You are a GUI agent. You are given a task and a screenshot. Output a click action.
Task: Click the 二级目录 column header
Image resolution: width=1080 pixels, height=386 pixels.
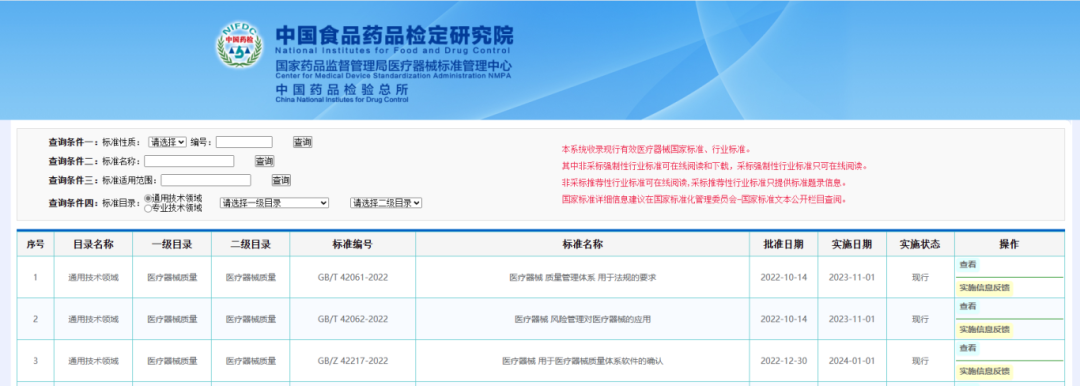(251, 244)
